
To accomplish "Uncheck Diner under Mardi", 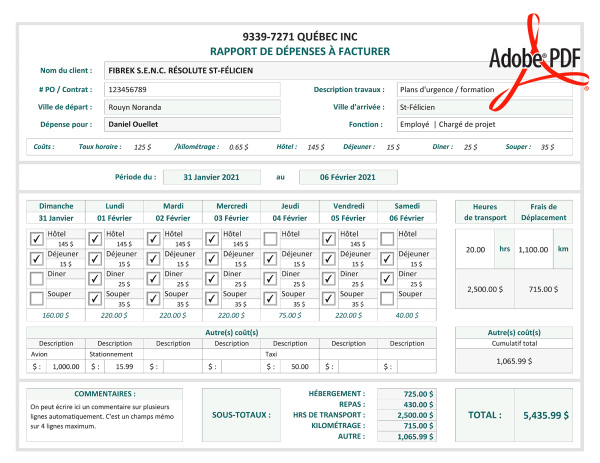I will pyautogui.click(x=154, y=278).
